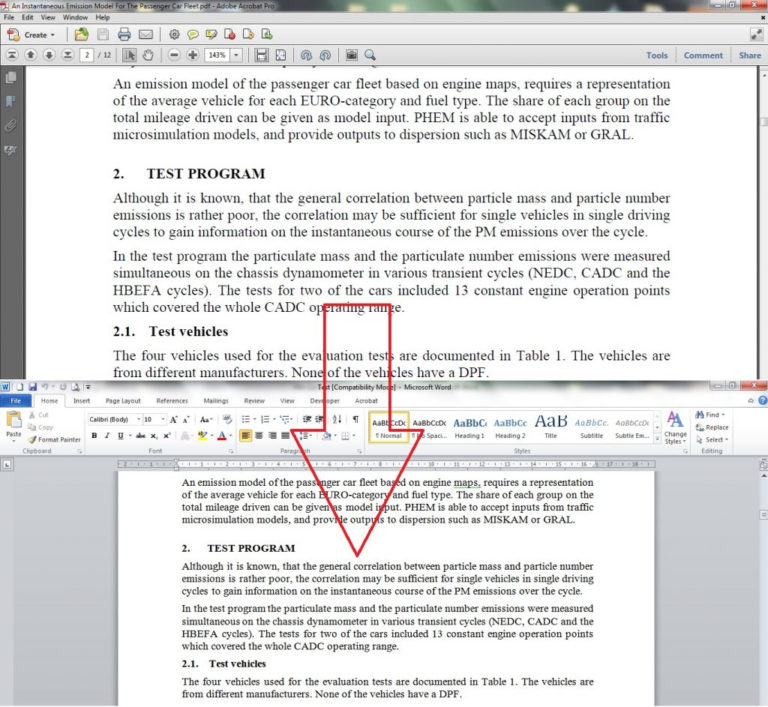Open the Comment pane in Acrobat
This screenshot has width=768, height=707.
tap(703, 55)
